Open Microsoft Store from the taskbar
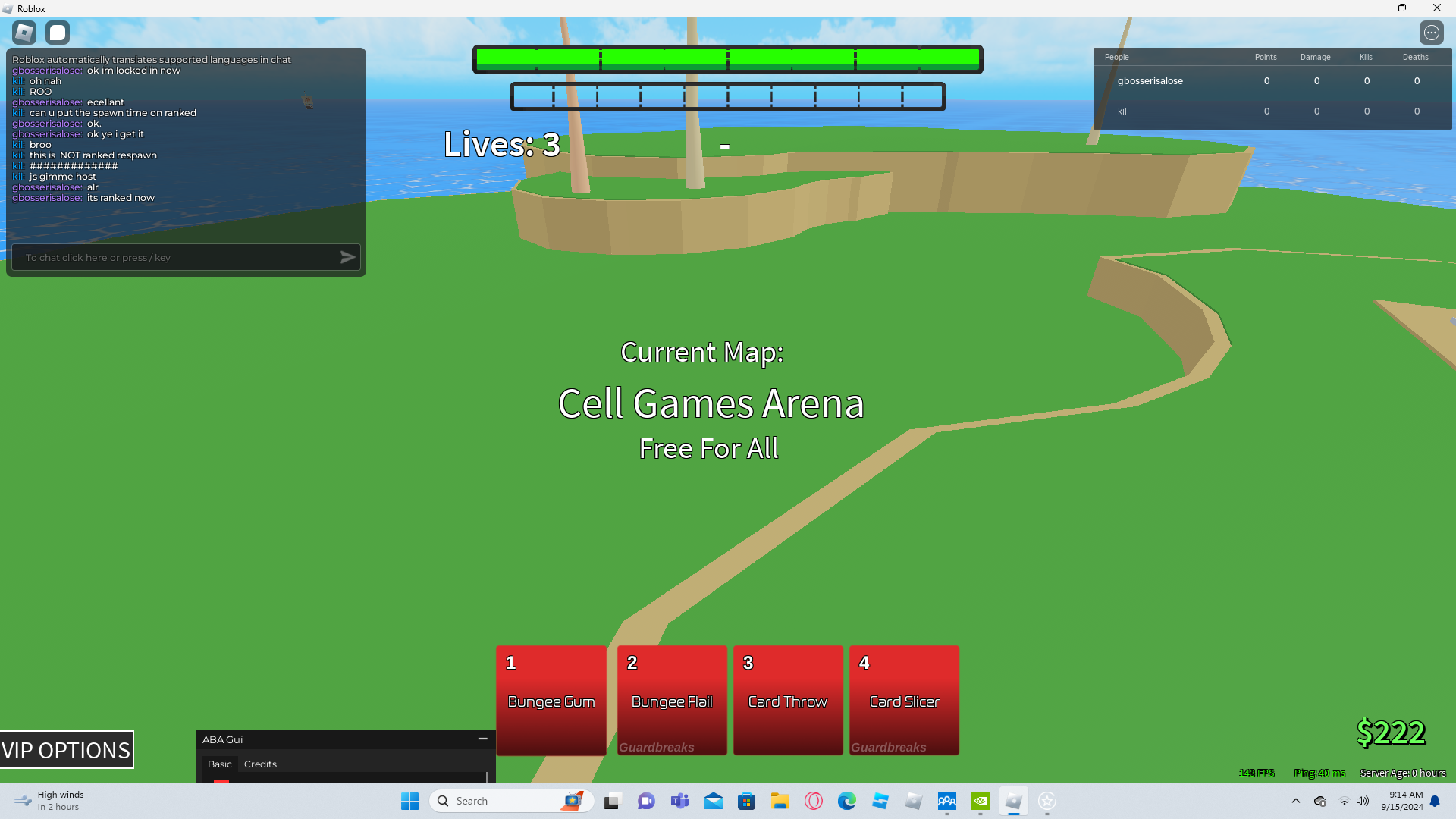The height and width of the screenshot is (819, 1456). click(x=747, y=801)
